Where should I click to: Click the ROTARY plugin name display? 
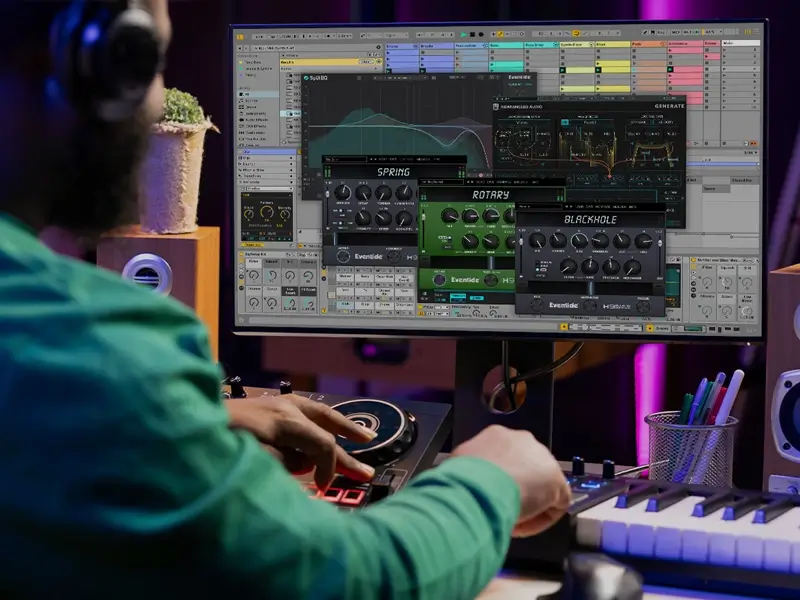(x=490, y=195)
